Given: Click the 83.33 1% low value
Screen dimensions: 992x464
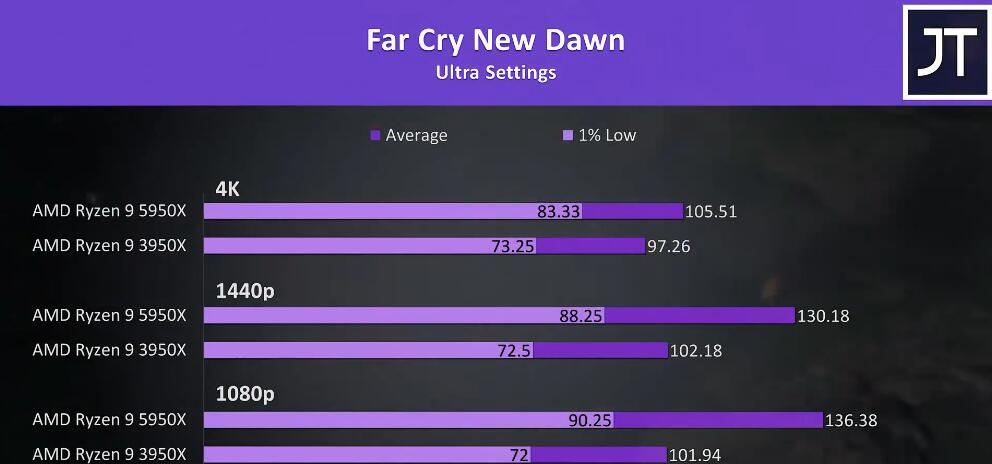Looking at the screenshot, I should (x=558, y=211).
